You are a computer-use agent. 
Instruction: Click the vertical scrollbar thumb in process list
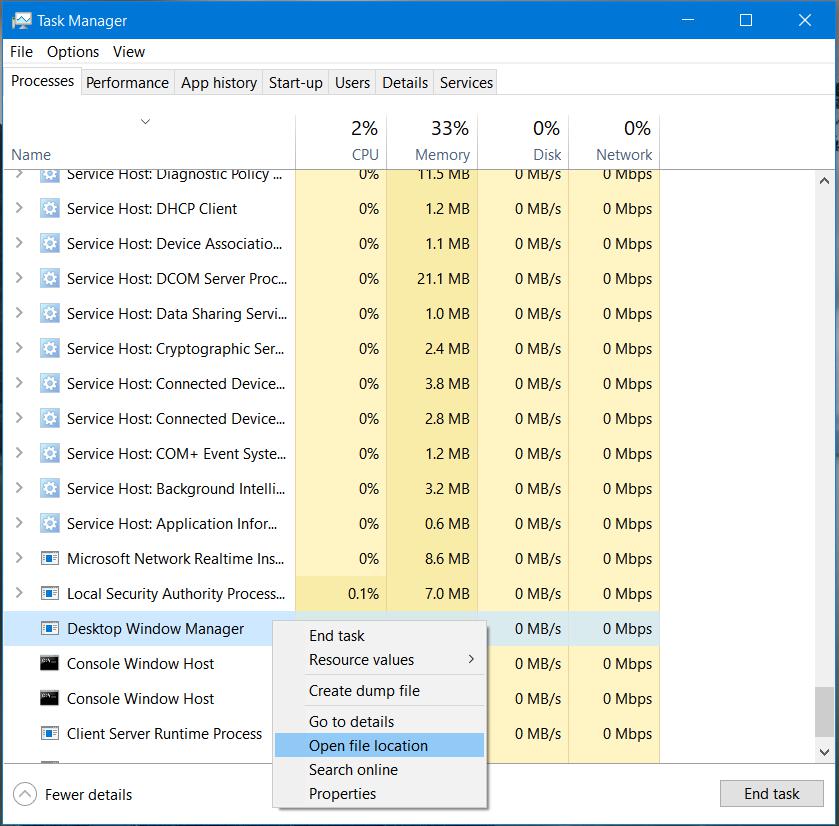(824, 712)
